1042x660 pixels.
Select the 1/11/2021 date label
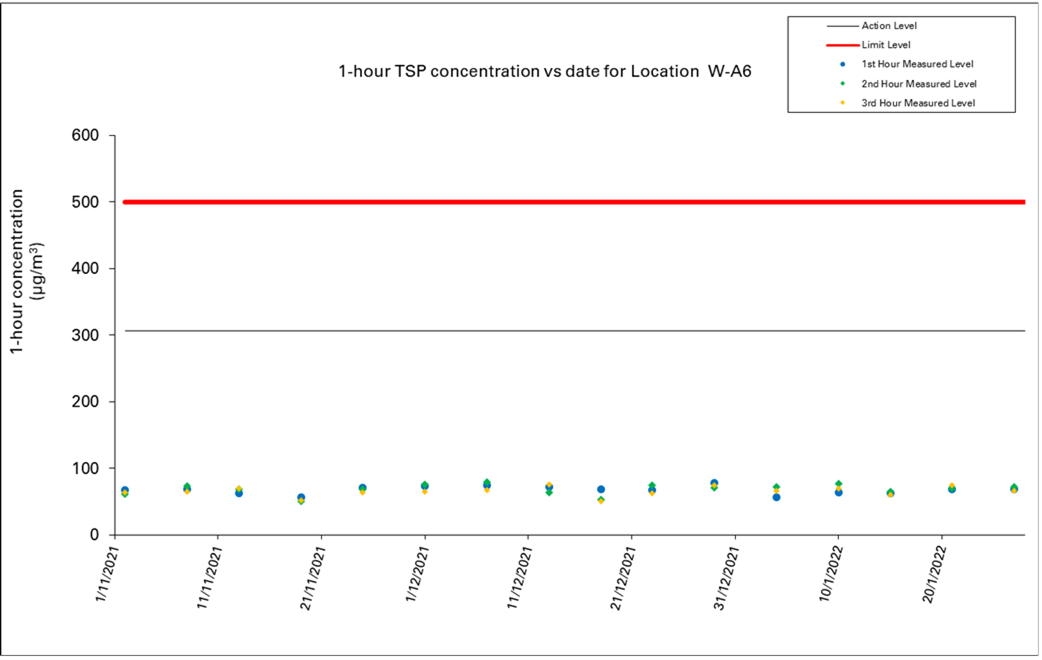[x=109, y=574]
